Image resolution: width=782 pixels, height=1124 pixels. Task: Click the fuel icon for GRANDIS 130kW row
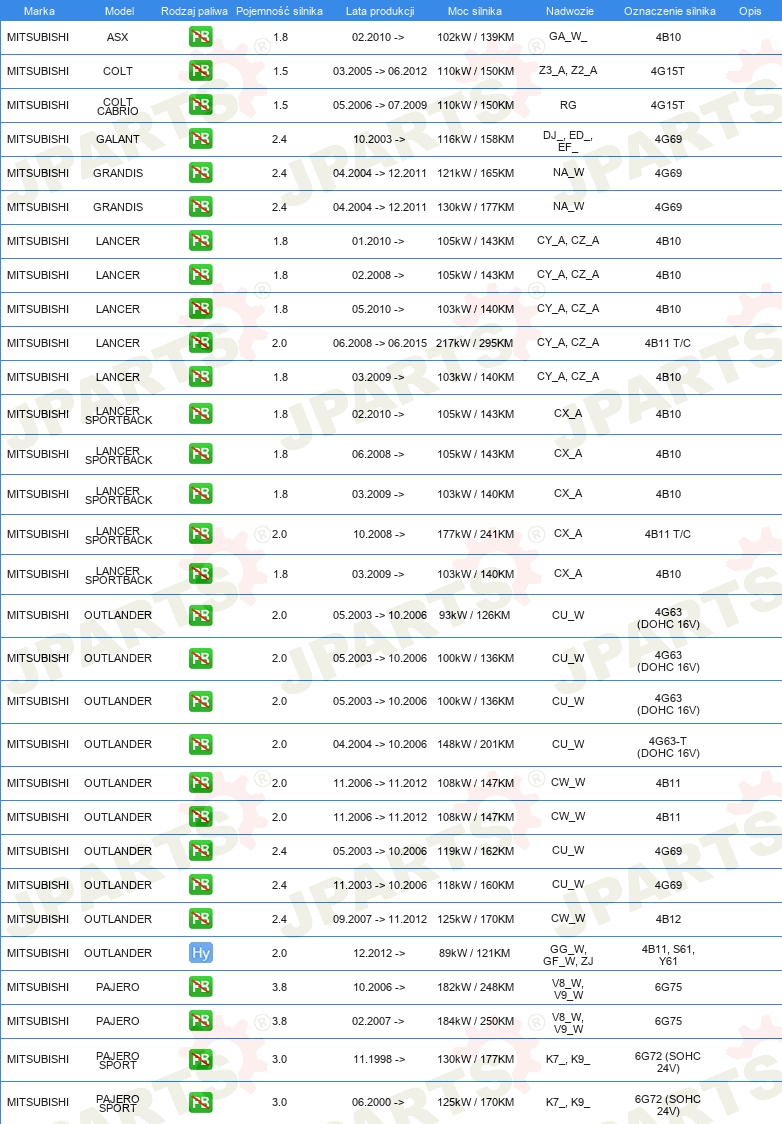201,206
